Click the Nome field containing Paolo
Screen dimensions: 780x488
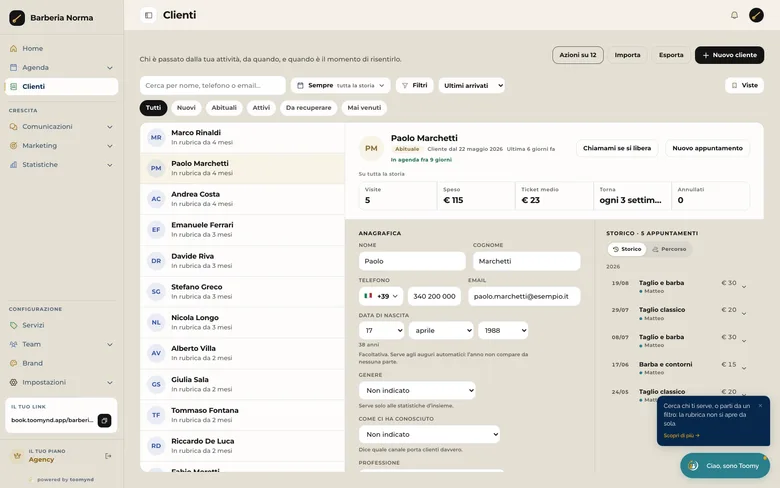point(412,261)
